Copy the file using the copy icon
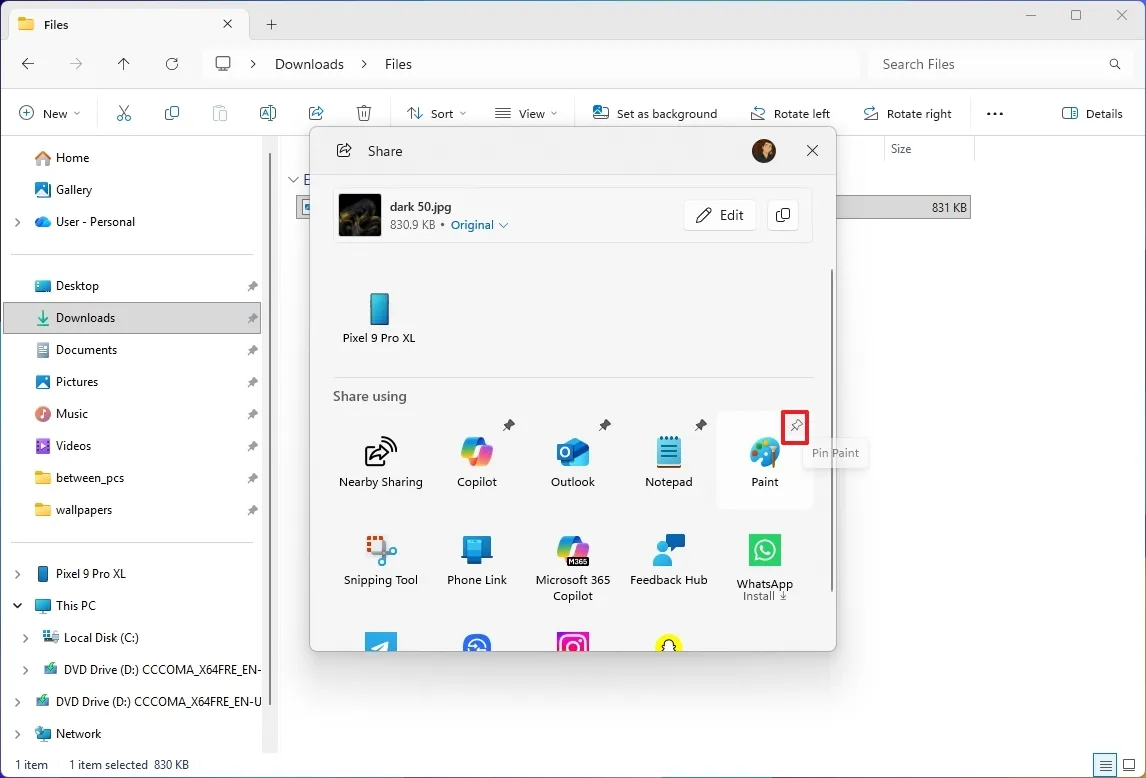The image size is (1146, 778). click(x=783, y=214)
